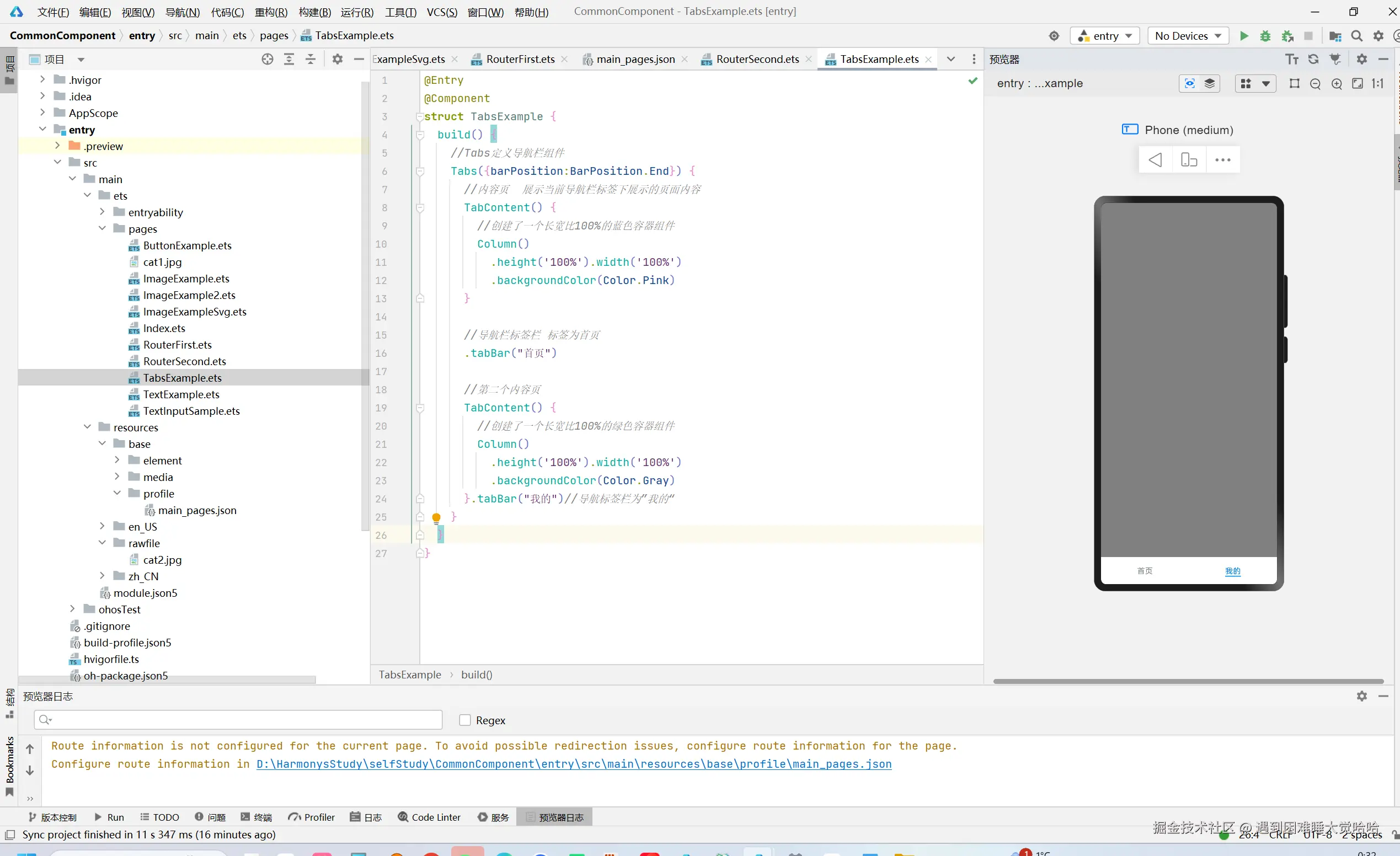Screen dimensions: 1400x856
Task: Open the No Devices dropdown
Action: pos(1188,36)
